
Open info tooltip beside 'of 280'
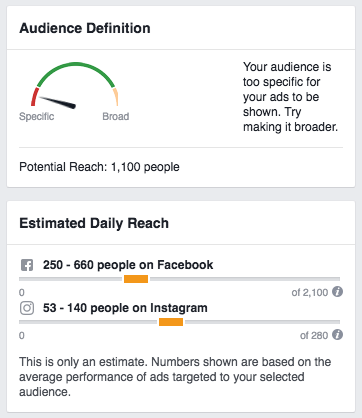point(337,334)
